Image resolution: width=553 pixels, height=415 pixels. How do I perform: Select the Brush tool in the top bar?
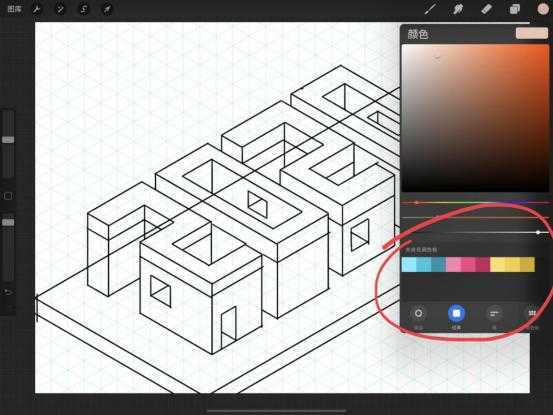[x=430, y=9]
